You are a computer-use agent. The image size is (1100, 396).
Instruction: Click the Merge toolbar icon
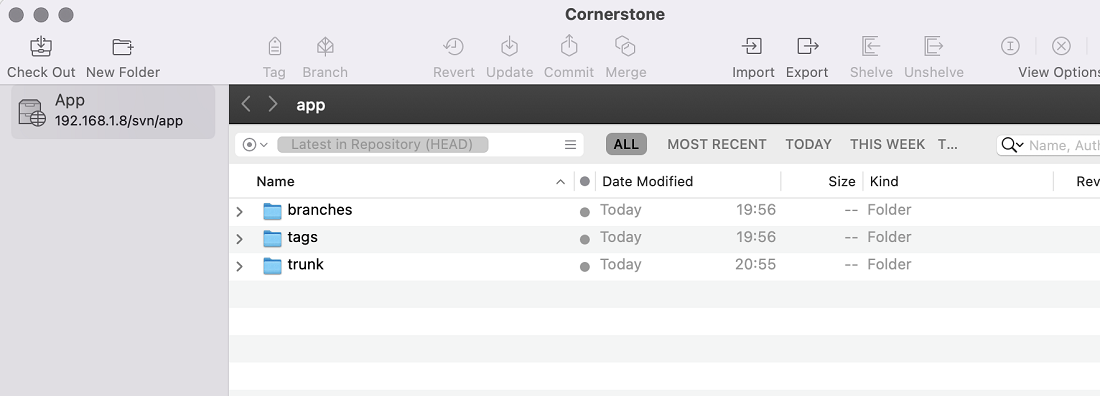pos(625,47)
